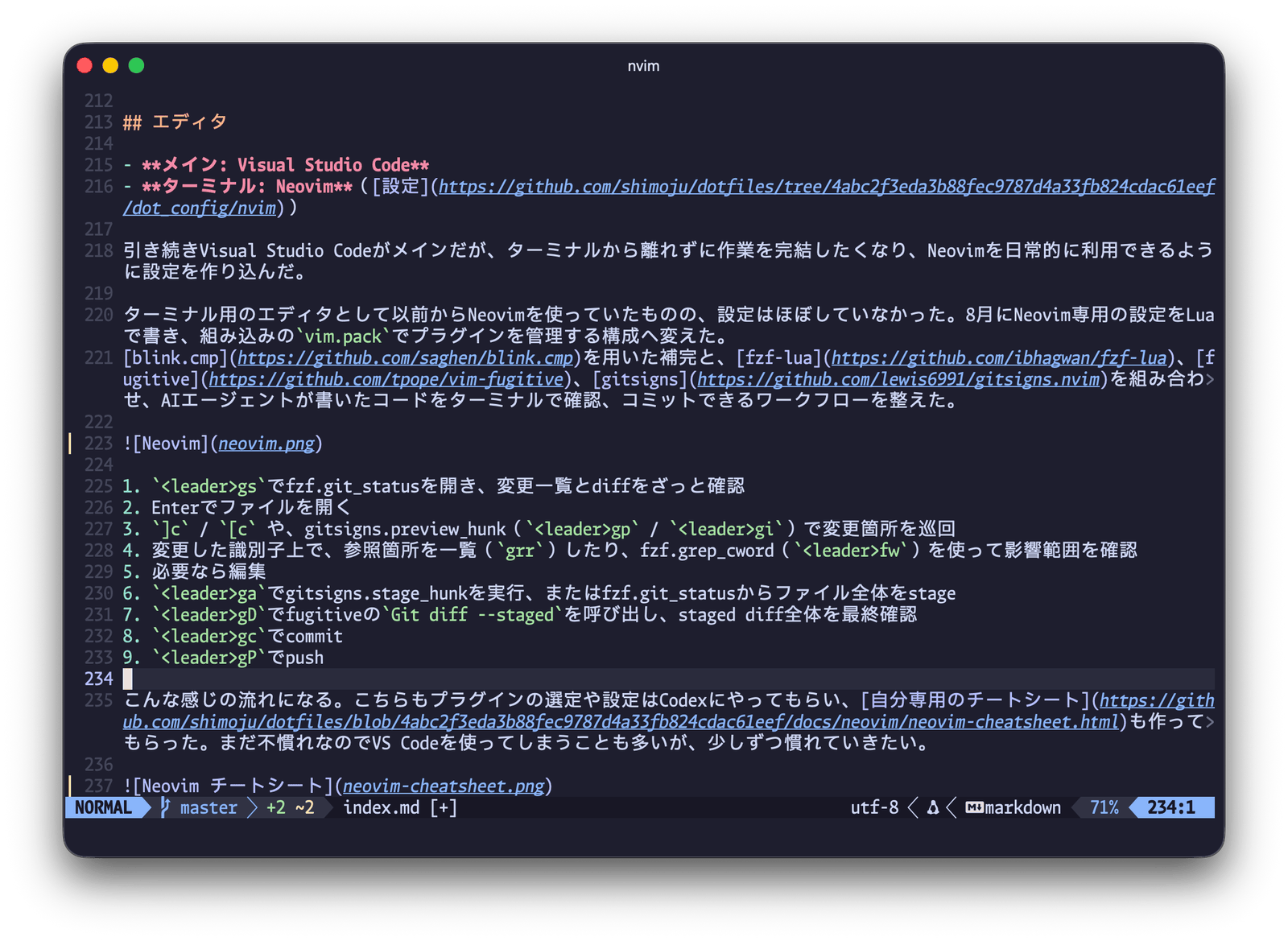Click the [自分専用のチートシート] link label

[x=975, y=700]
